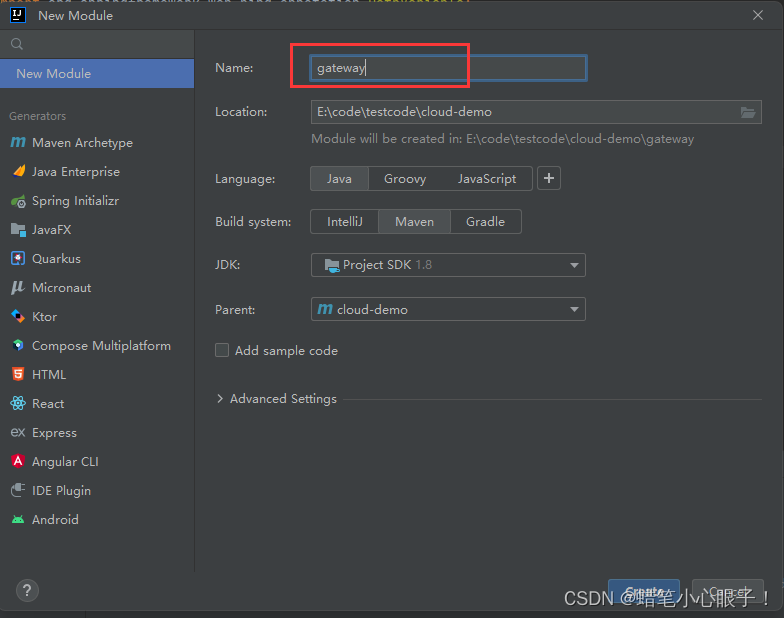The width and height of the screenshot is (784, 618).
Task: Click the Create button
Action: [644, 592]
